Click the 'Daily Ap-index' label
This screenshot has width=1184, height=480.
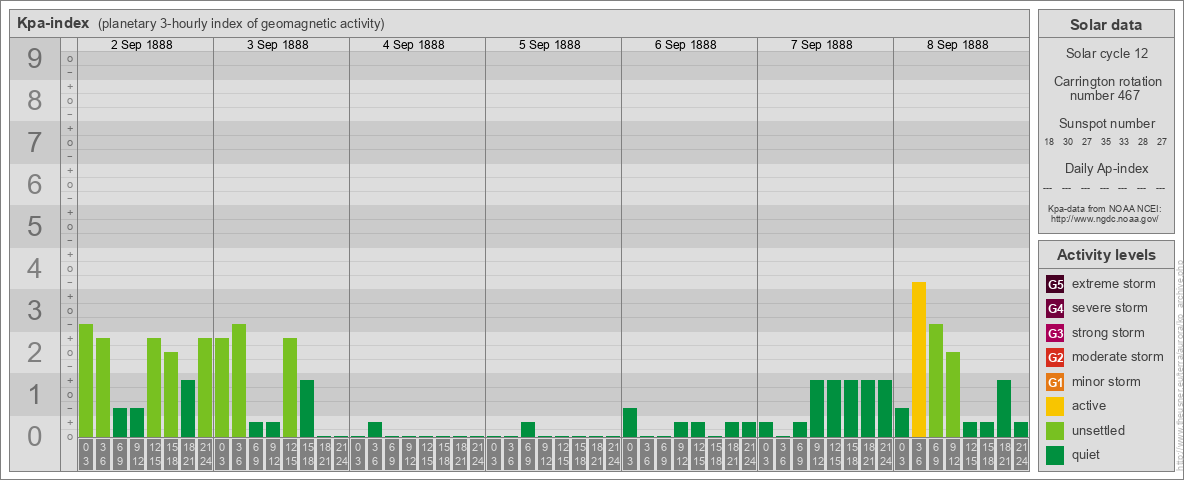point(1107,168)
